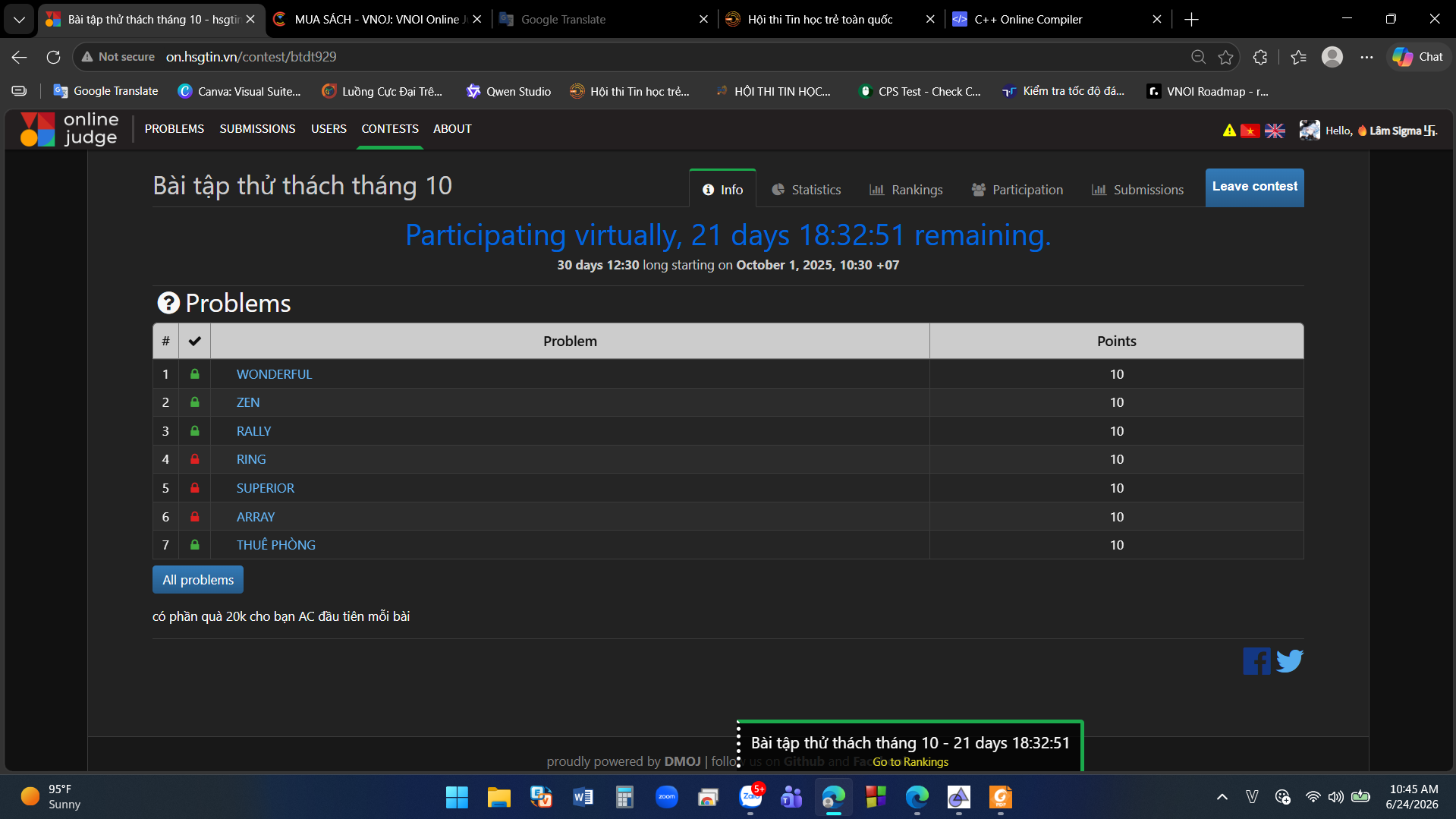Open user avatar next to Hello
The image size is (1456, 819).
(x=1310, y=131)
